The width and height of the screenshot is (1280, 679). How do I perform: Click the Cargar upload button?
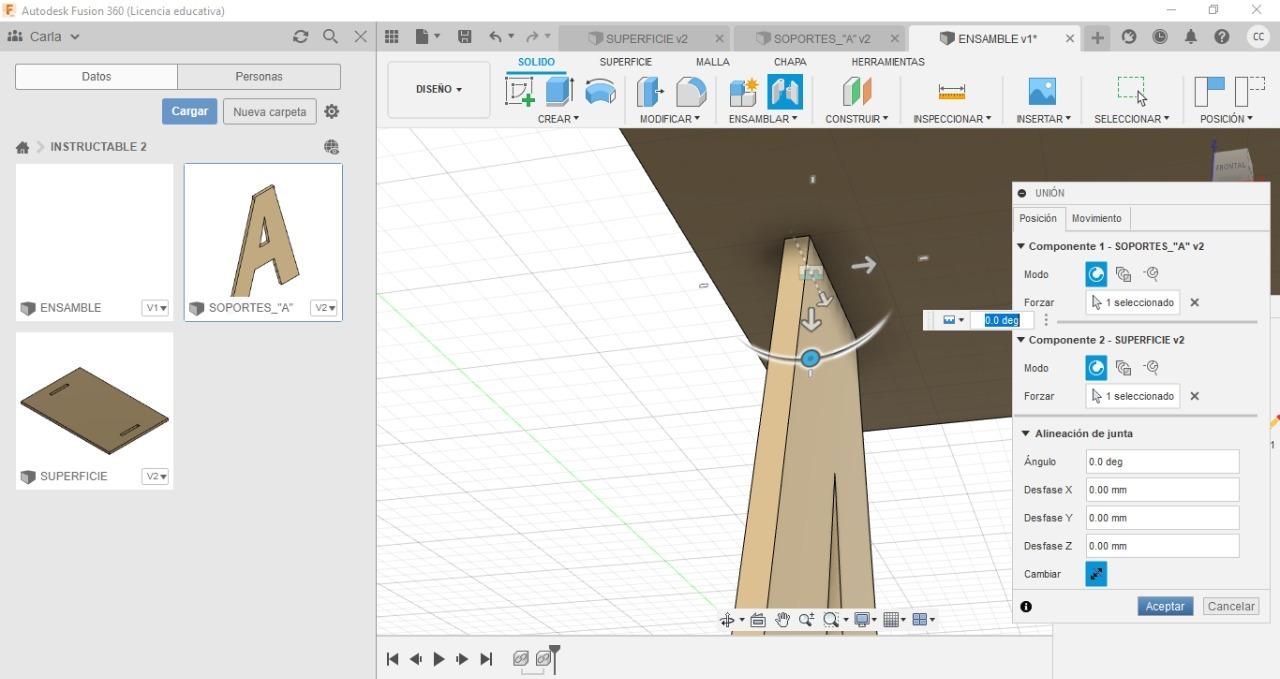[x=189, y=111]
